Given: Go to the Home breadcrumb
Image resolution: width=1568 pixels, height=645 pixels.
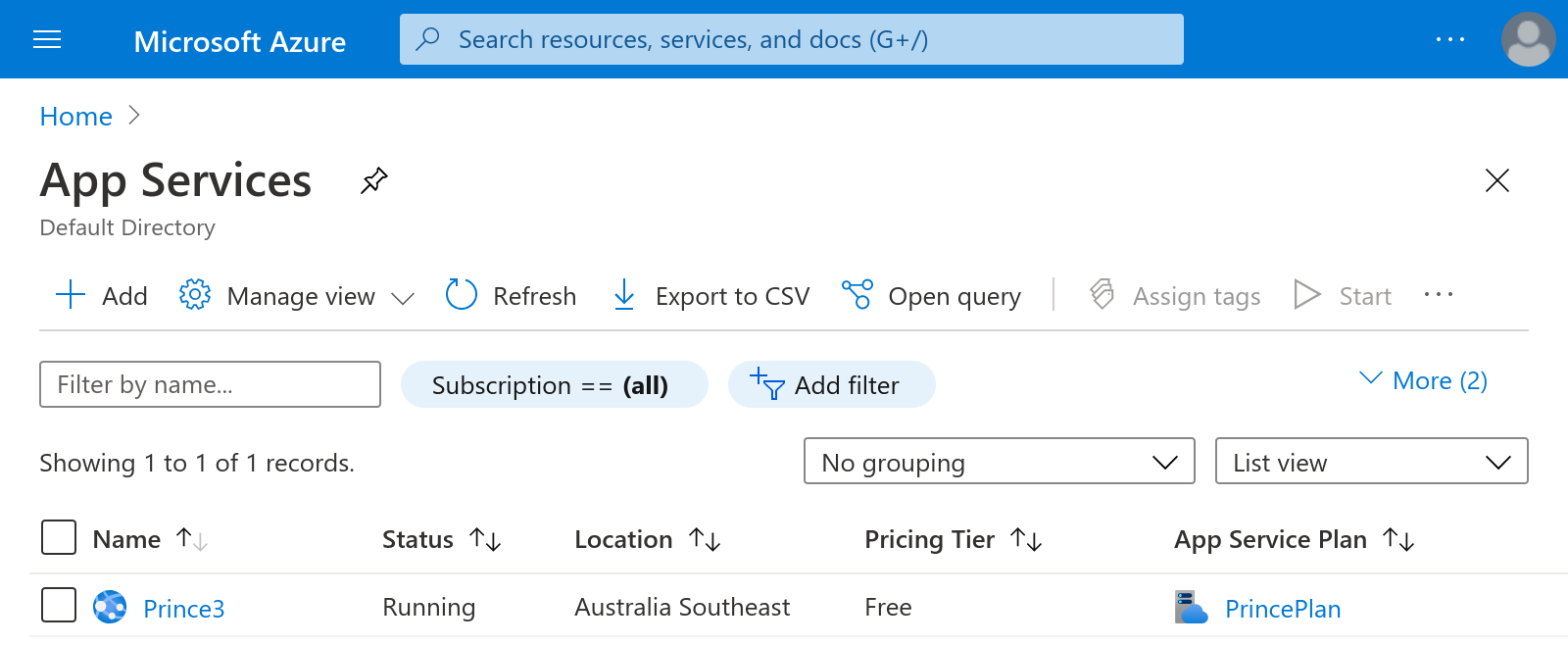Looking at the screenshot, I should pyautogui.click(x=76, y=117).
